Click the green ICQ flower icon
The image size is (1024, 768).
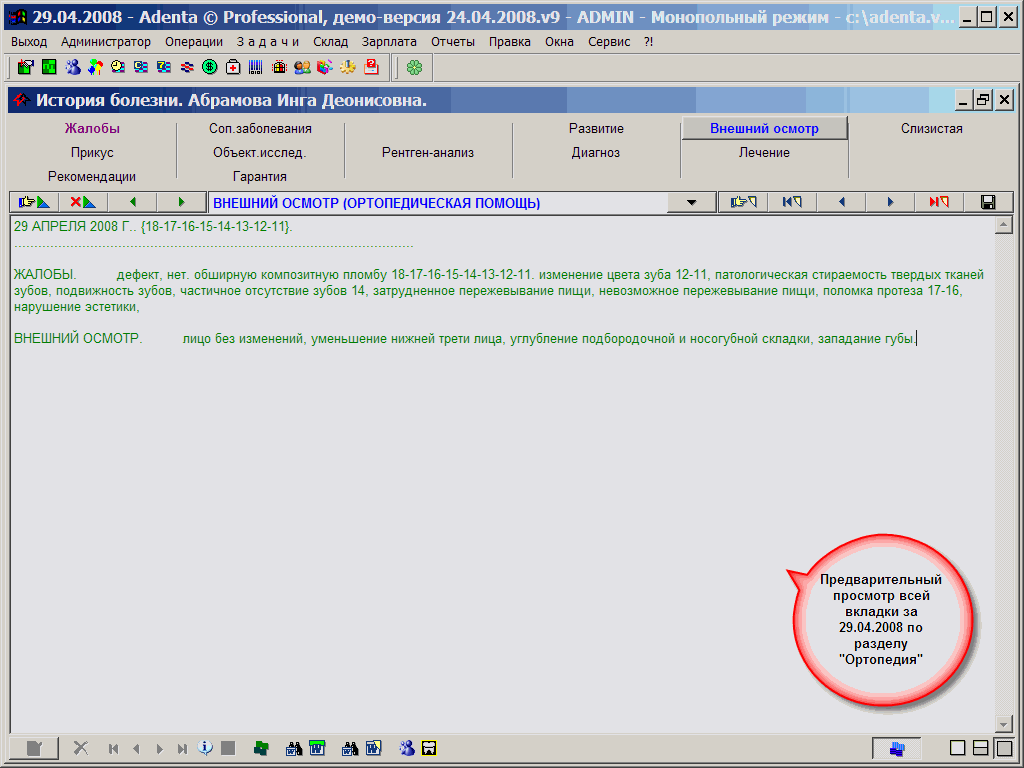point(414,67)
